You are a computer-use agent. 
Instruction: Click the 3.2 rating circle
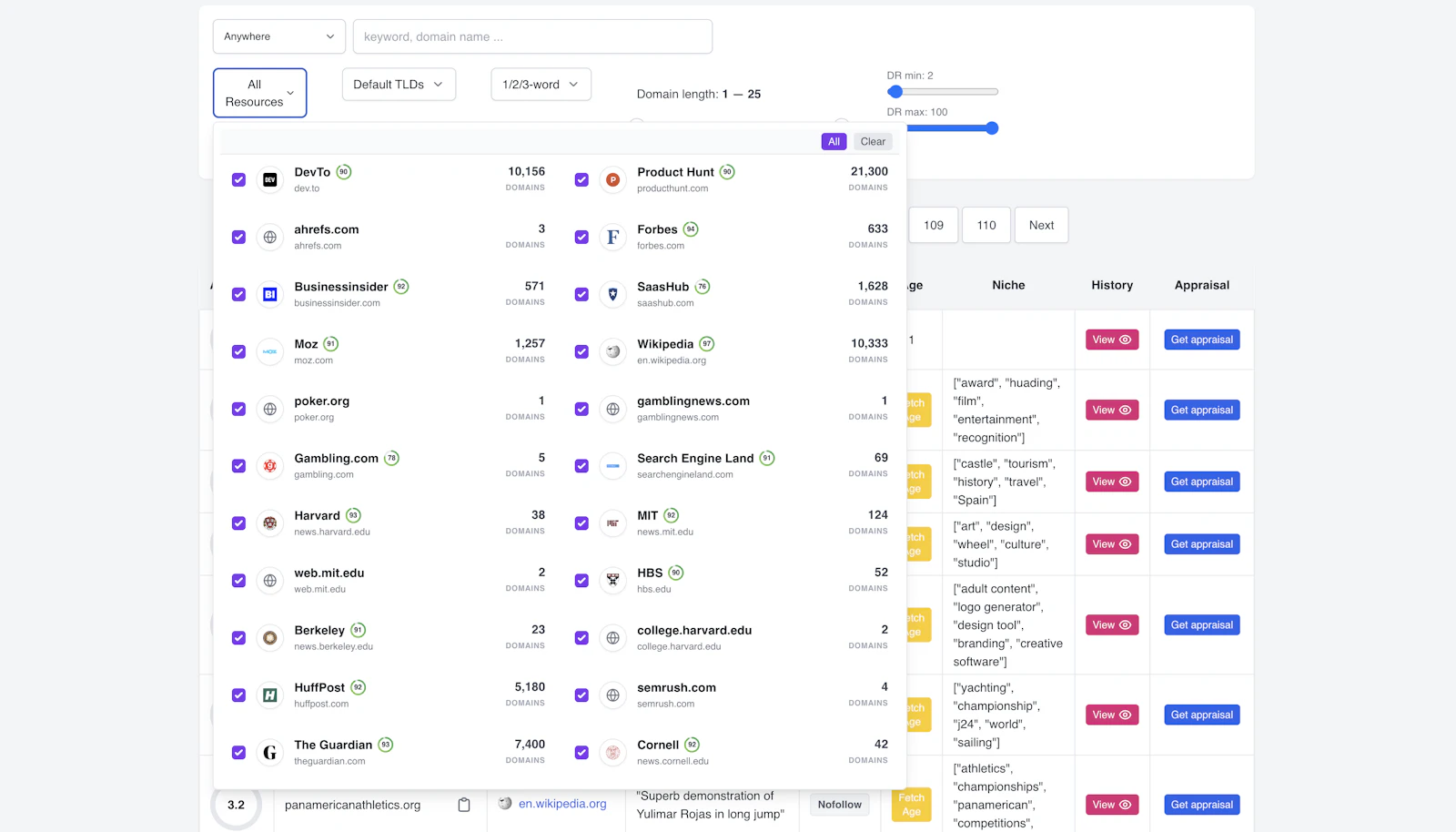click(236, 805)
